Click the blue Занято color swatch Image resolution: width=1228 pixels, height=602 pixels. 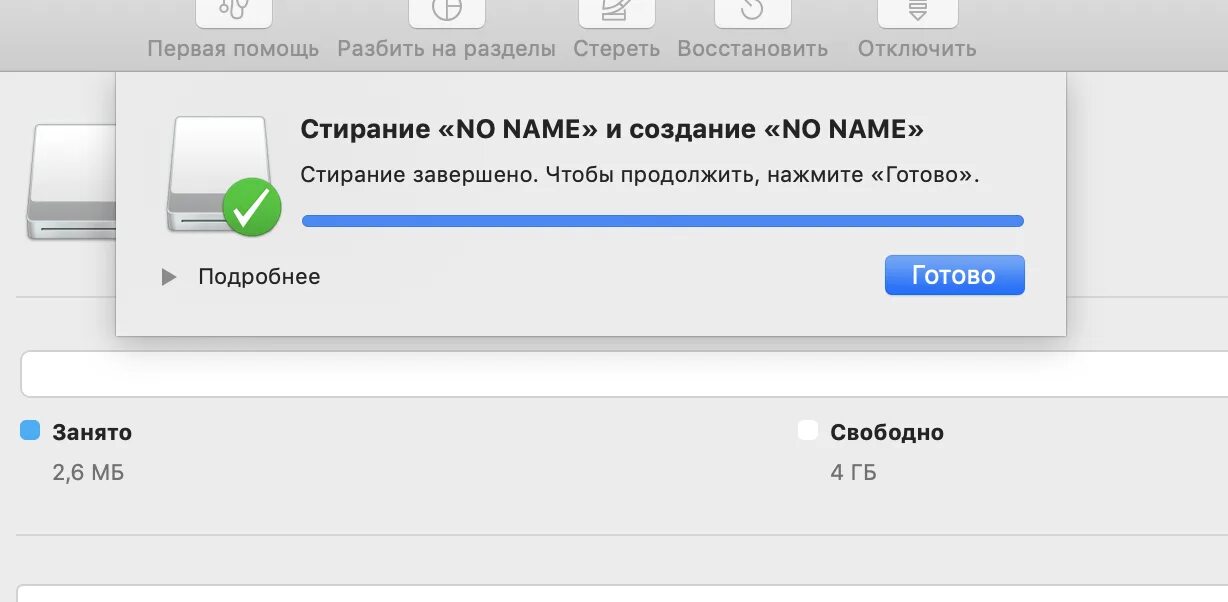coord(30,431)
